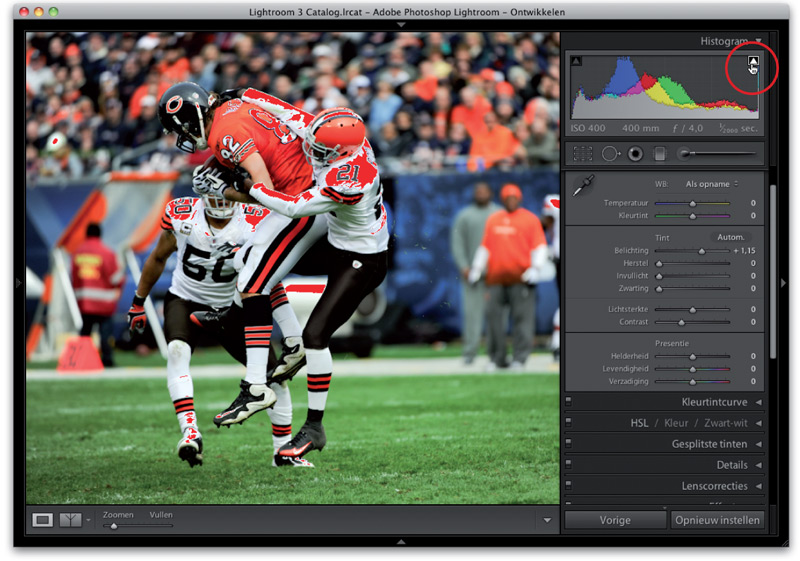Toggle Details panel on/off switch

(x=568, y=464)
